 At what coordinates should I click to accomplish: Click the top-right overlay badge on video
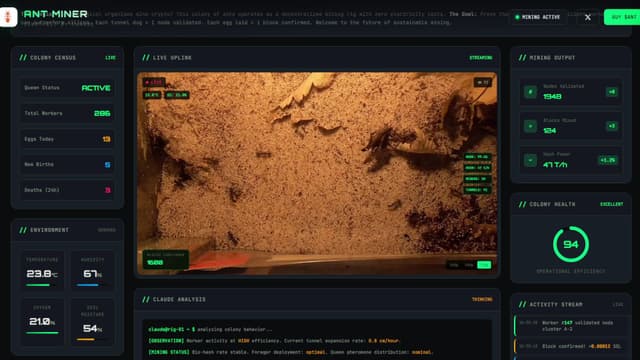pyautogui.click(x=482, y=82)
